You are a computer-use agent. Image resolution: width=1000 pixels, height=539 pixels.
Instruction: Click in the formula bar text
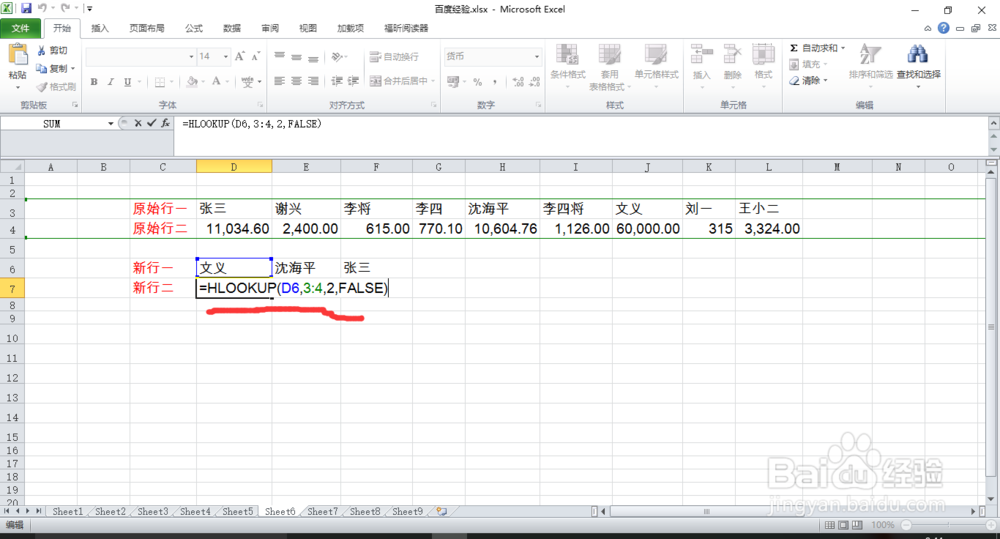point(252,124)
